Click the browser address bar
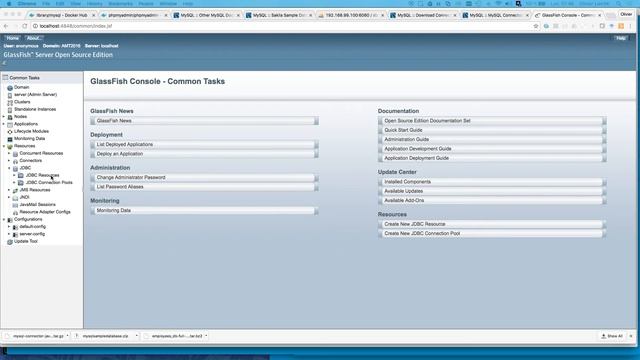Screen dimensions: 640x360 pos(286,26)
